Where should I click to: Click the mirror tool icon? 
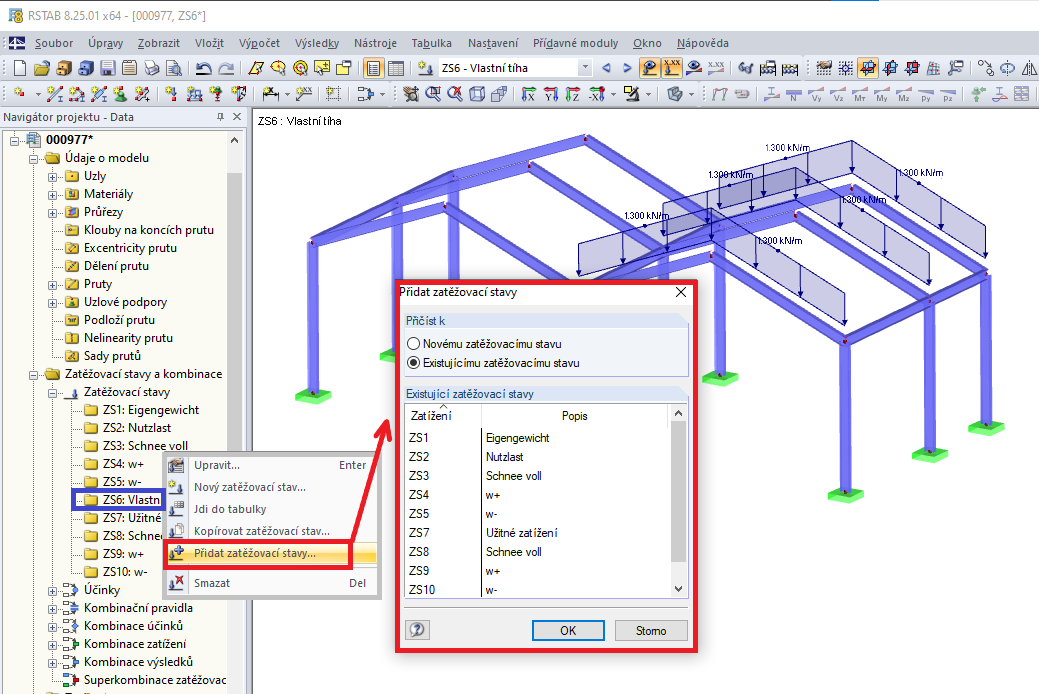coord(1029,68)
